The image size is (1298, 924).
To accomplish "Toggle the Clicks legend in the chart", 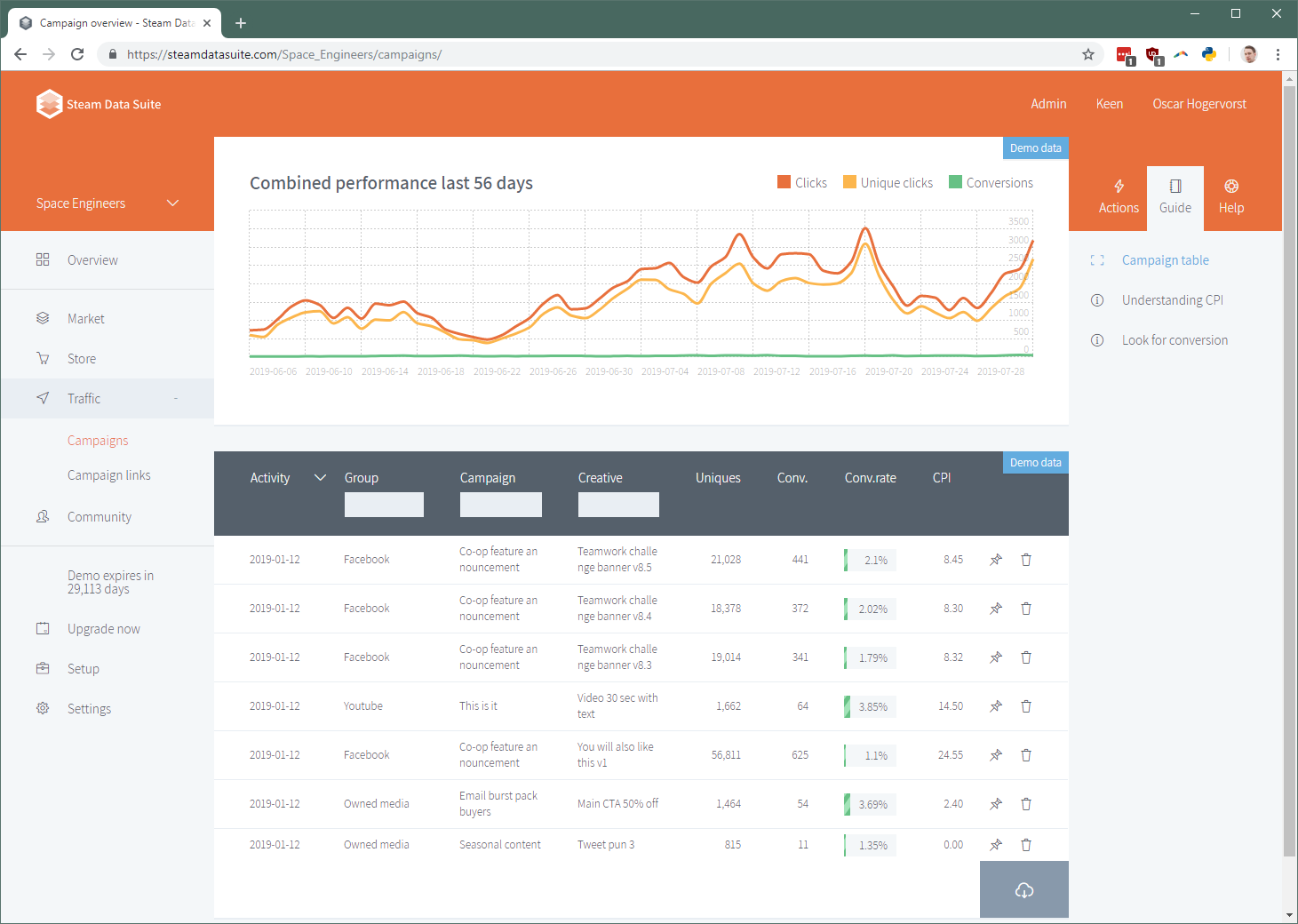I will pos(802,182).
